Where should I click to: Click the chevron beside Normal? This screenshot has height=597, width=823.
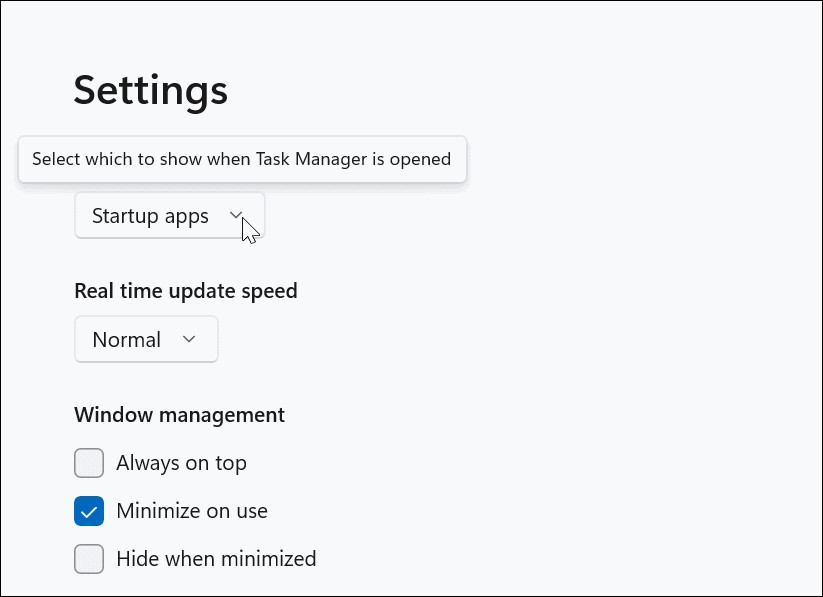pos(188,339)
